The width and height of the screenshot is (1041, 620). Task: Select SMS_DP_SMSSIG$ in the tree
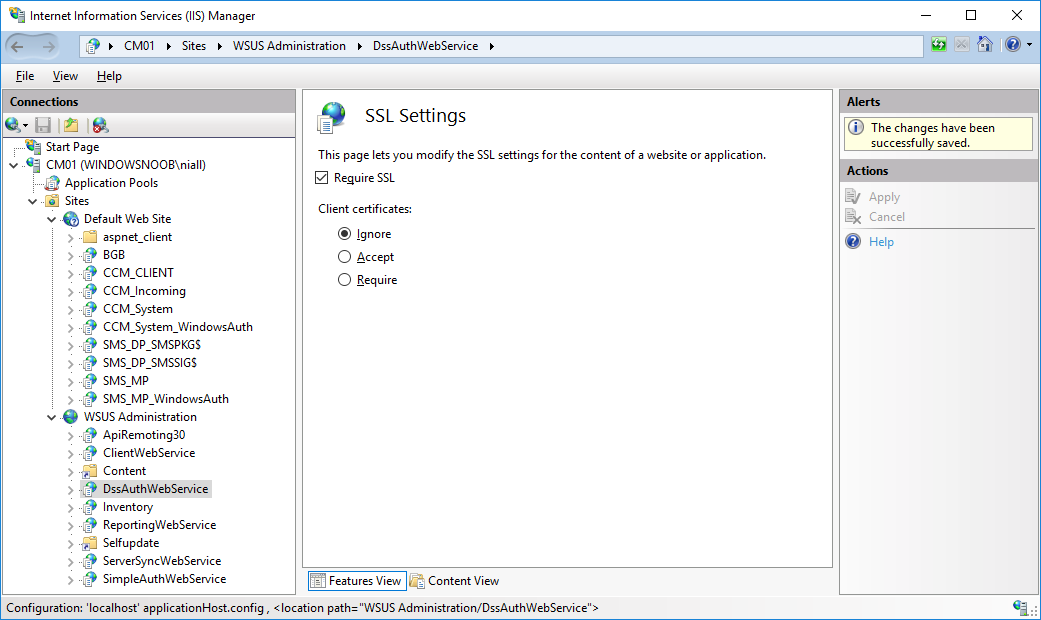pyautogui.click(x=149, y=362)
